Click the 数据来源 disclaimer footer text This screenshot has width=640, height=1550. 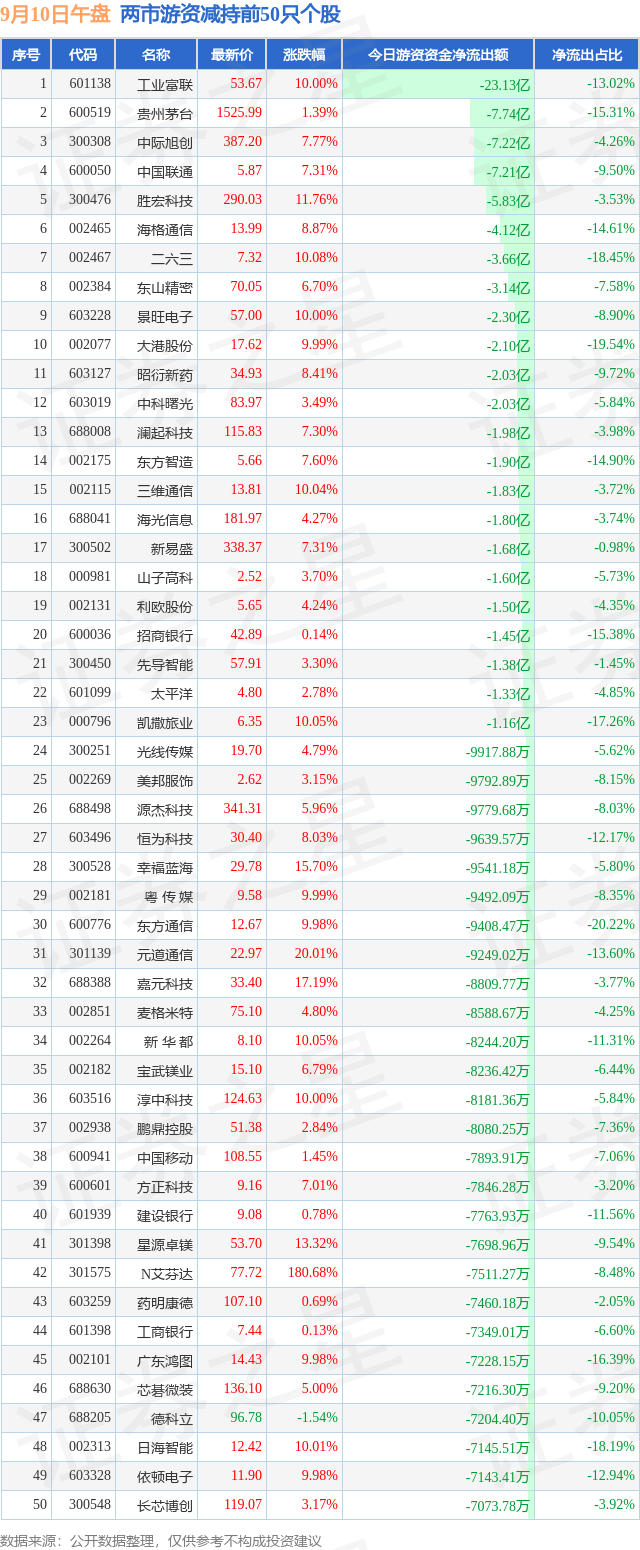(161, 1540)
